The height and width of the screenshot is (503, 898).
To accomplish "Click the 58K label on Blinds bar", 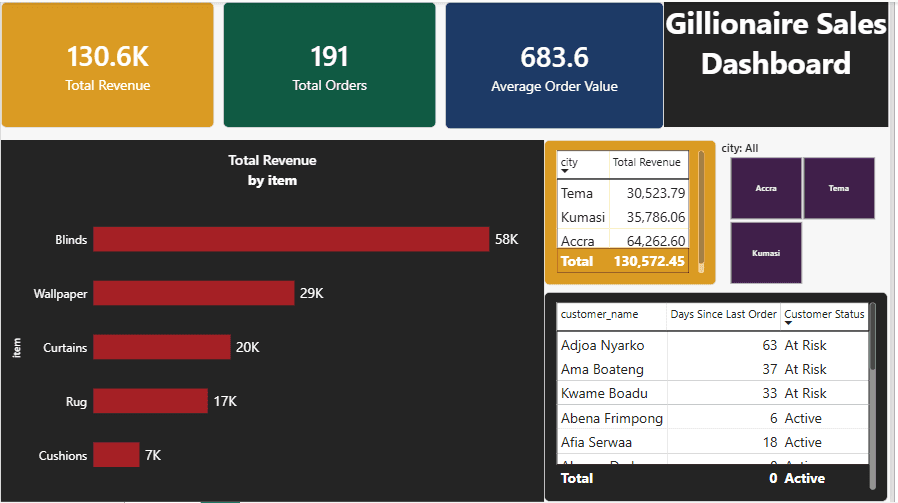I will point(506,239).
